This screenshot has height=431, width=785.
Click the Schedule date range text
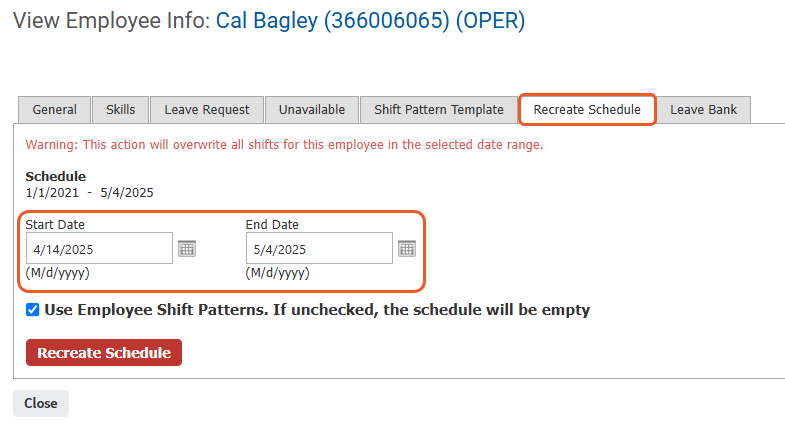[90, 193]
